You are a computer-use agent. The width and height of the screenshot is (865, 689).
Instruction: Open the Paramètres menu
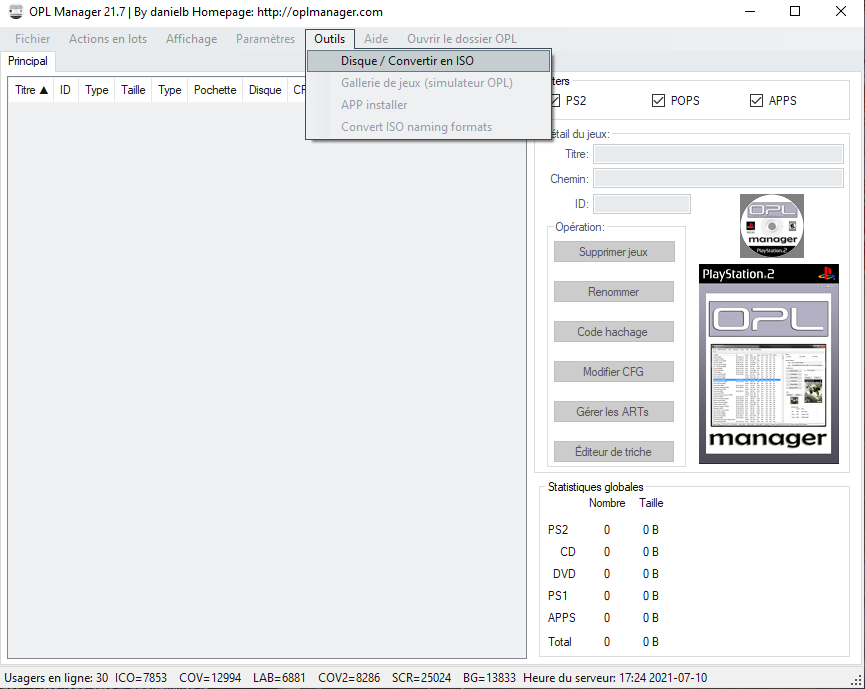pyautogui.click(x=265, y=39)
